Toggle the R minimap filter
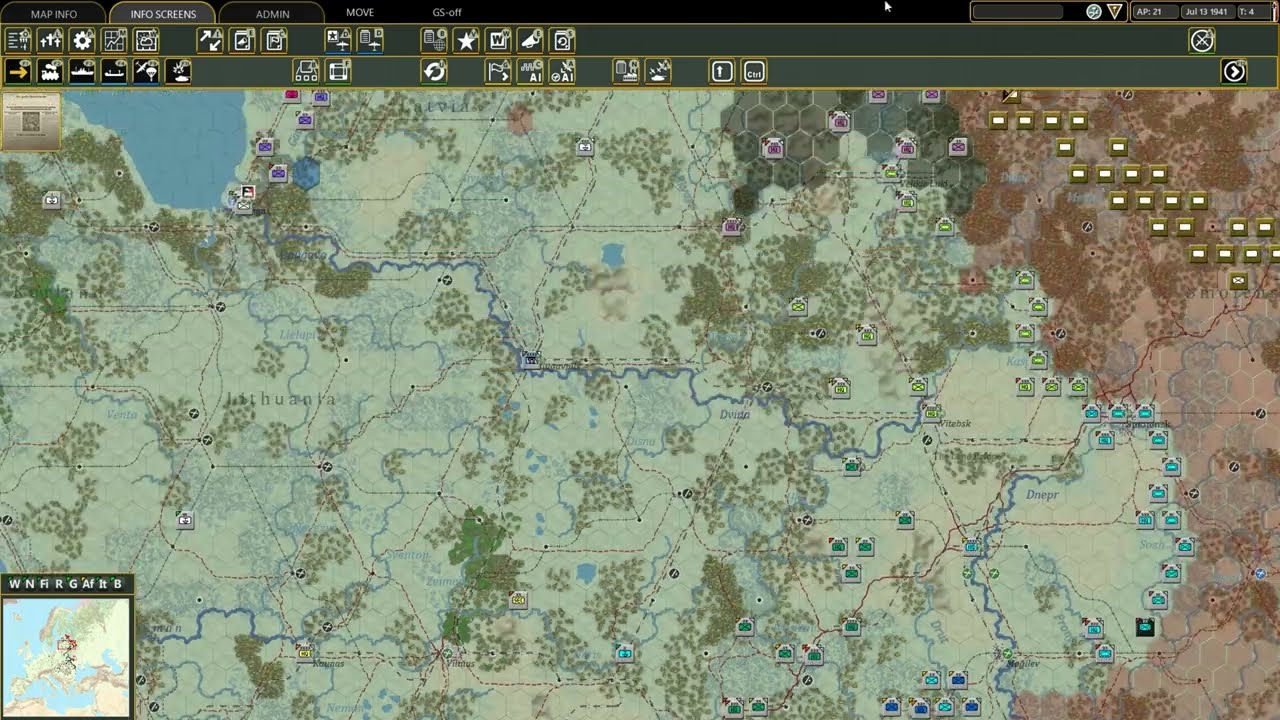Screen dimensions: 1280x720 pyautogui.click(x=58, y=584)
